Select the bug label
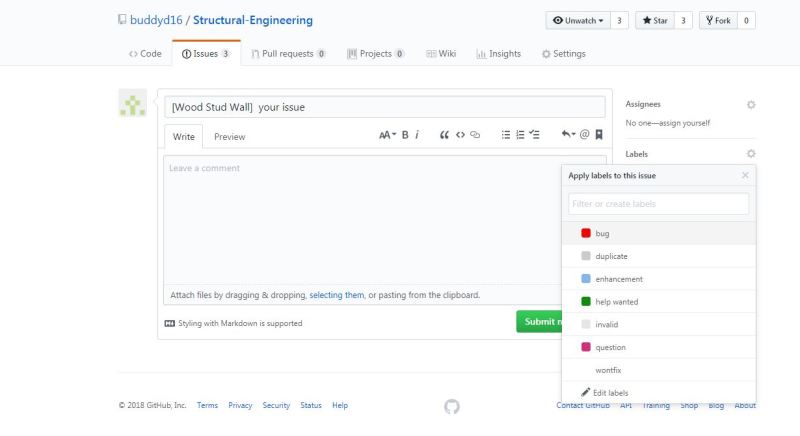This screenshot has height=436, width=800. [659, 233]
